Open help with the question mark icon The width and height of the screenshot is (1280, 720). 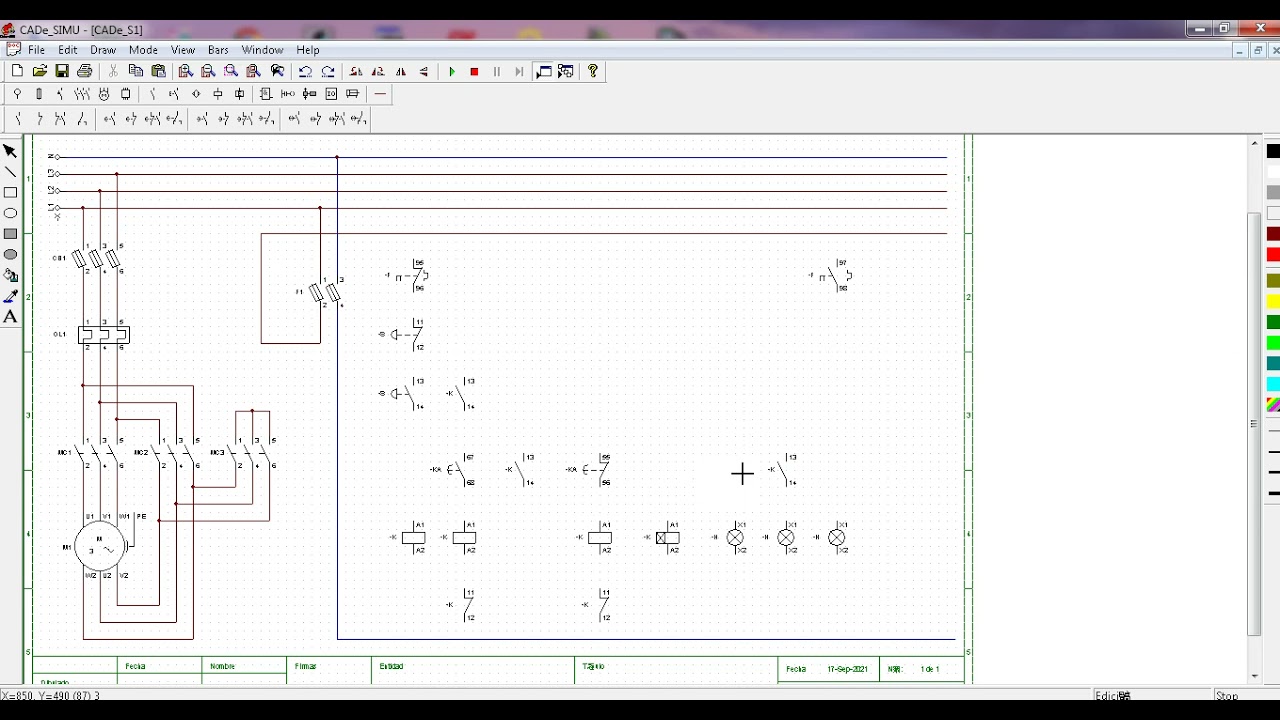[x=593, y=71]
